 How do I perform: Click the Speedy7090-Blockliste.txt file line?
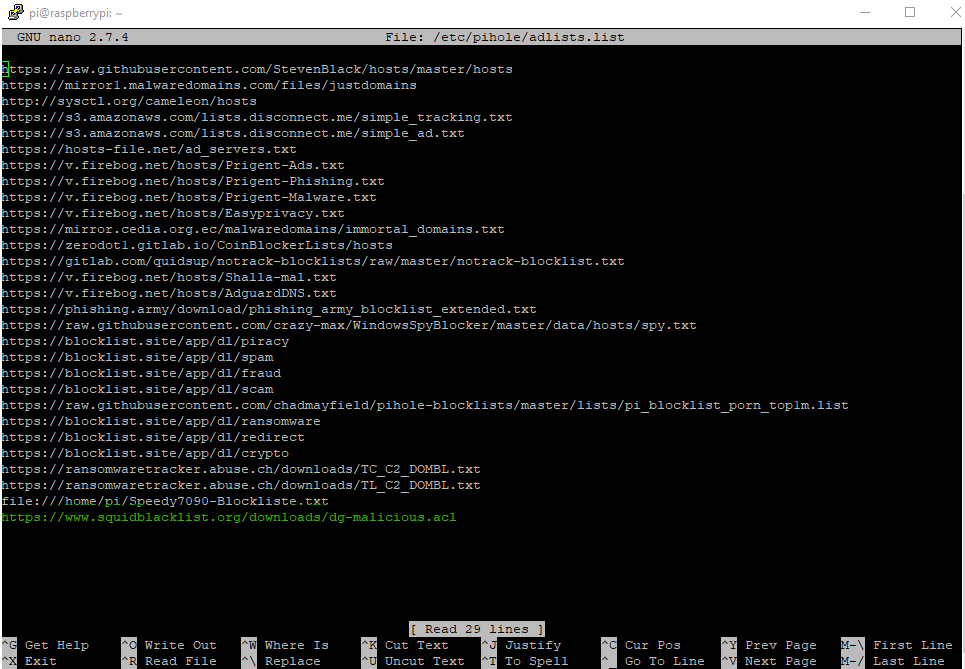tap(165, 501)
